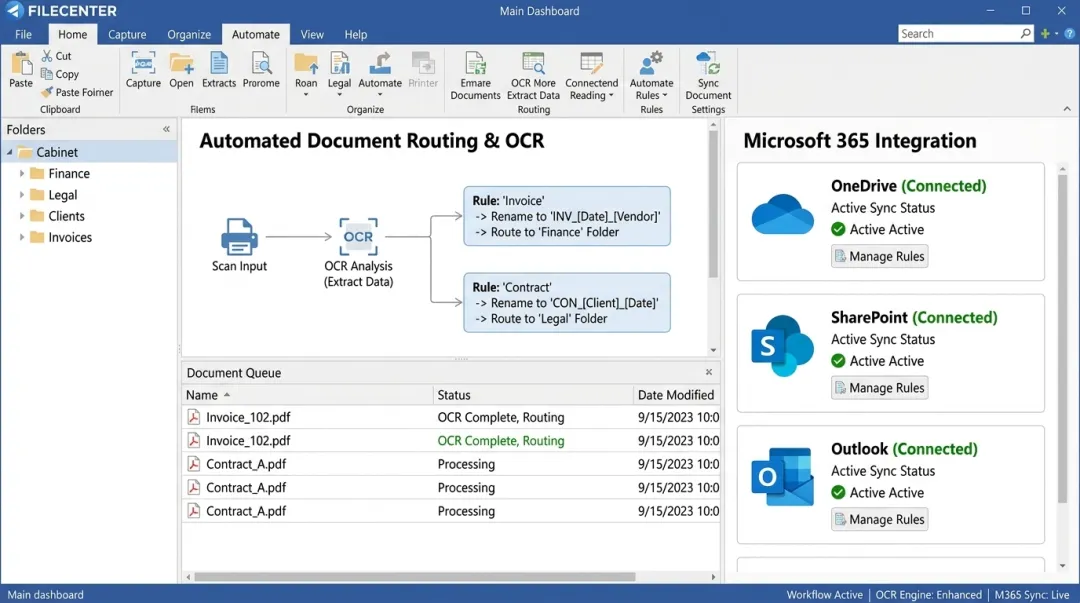1080x603 pixels.
Task: Click Manage Rules under SharePoint
Action: (x=880, y=388)
